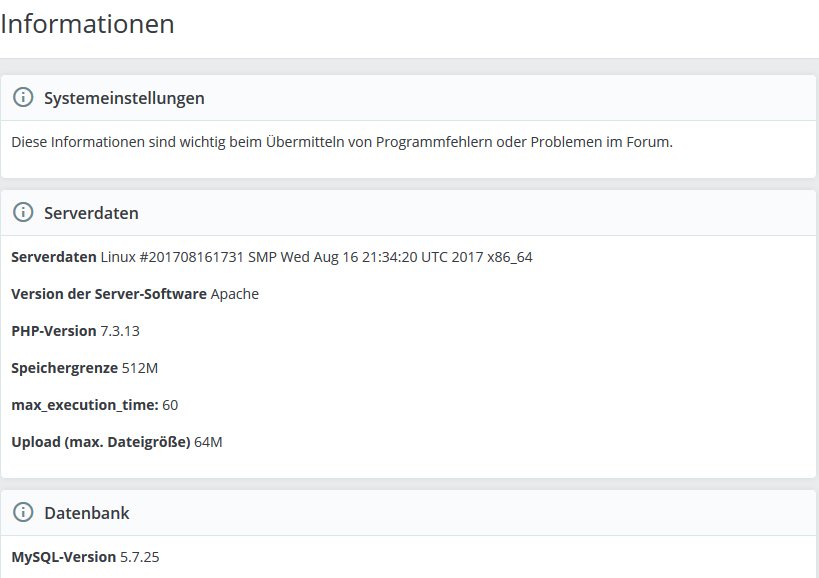Click the bold Upload (max. Dateigröße) label
The image size is (819, 578).
(101, 442)
